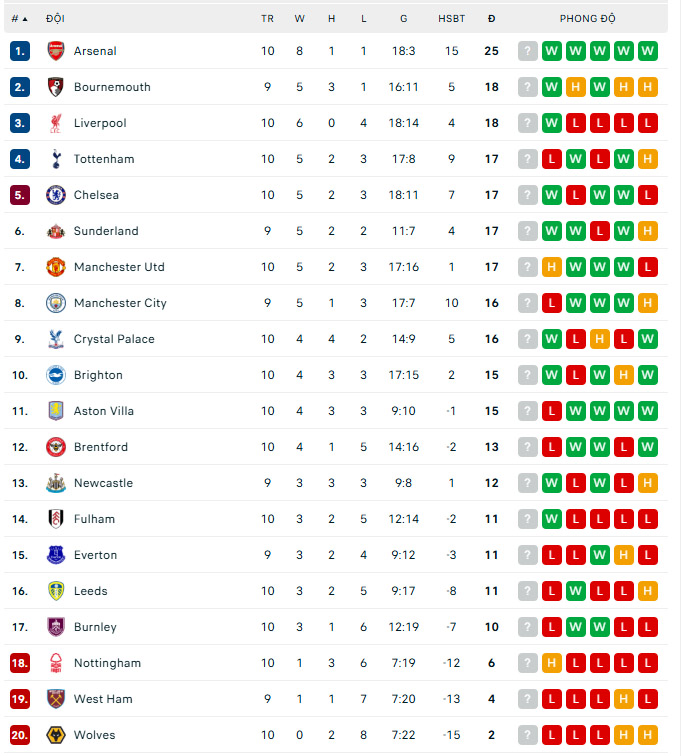This screenshot has height=756, width=681.
Task: Click the Chelsea club crest icon
Action: (56, 195)
